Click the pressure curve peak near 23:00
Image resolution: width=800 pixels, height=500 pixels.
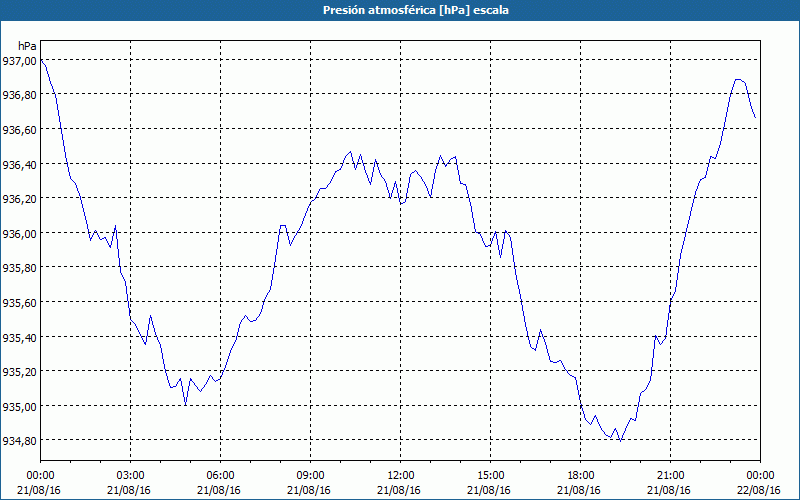pyautogui.click(x=738, y=80)
